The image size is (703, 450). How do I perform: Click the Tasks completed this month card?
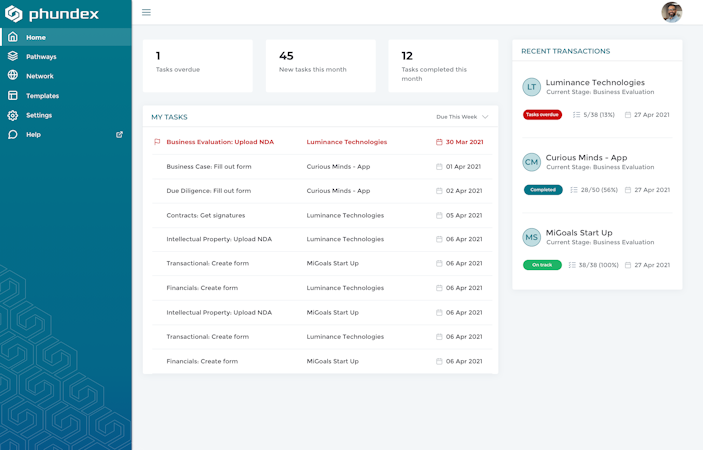(443, 66)
